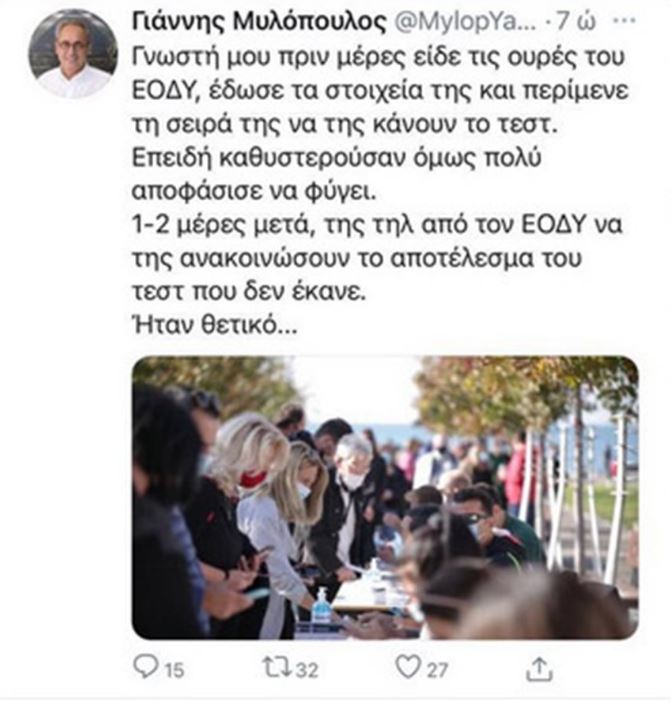Click the display name Γιάννης Μυλόπουλος
The height and width of the screenshot is (721, 671).
259,22
